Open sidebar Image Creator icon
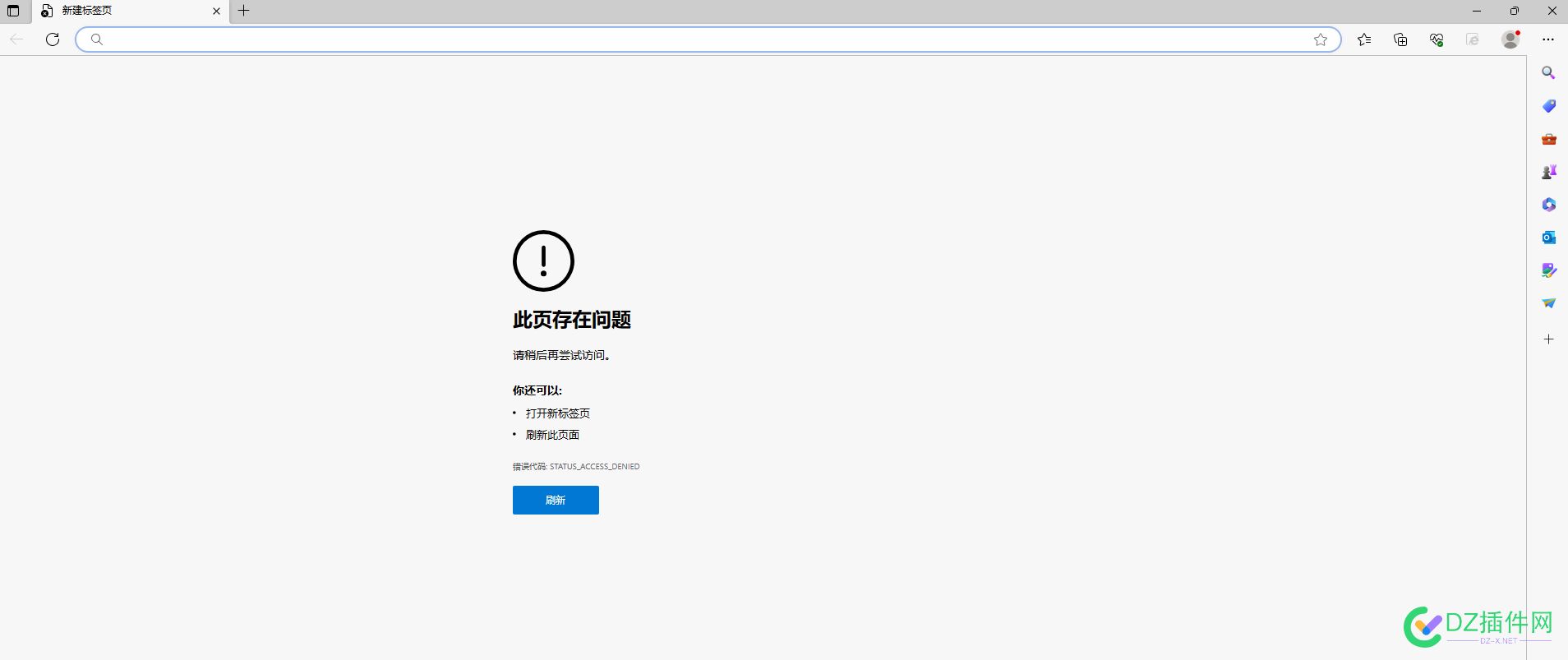This screenshot has width=1568, height=660. tap(1548, 270)
